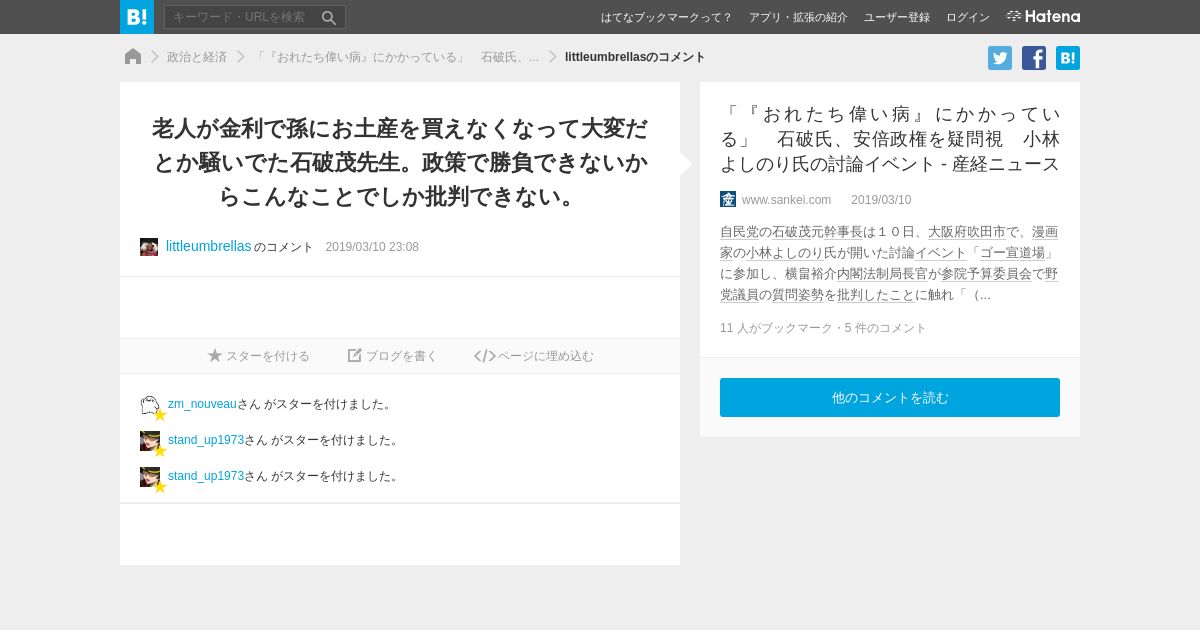Click the Hatena Bookmark B! logo
The width and height of the screenshot is (1200, 630).
pyautogui.click(x=137, y=17)
